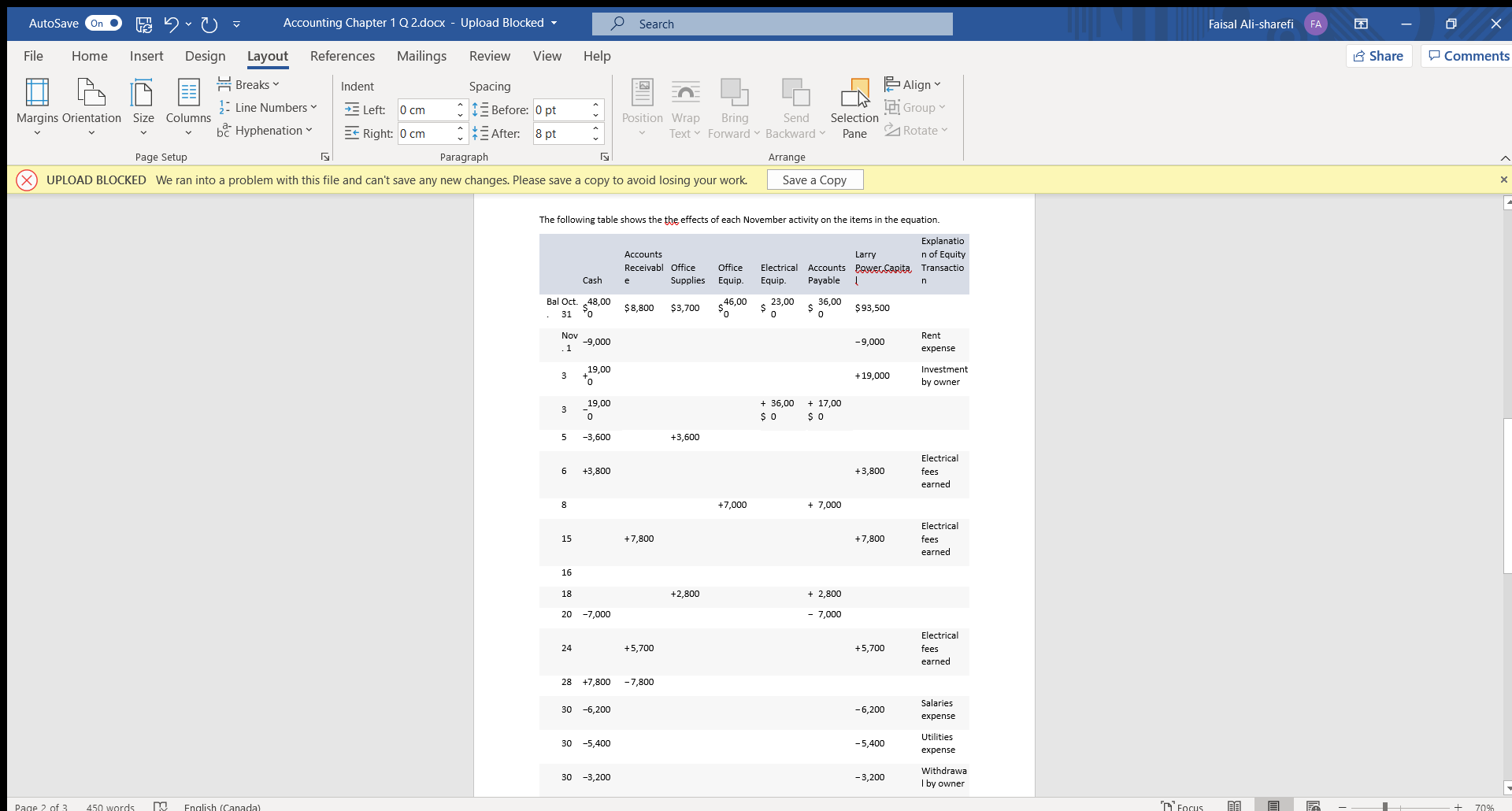This screenshot has height=811, width=1512.
Task: Expand the Align options
Action: (x=912, y=84)
